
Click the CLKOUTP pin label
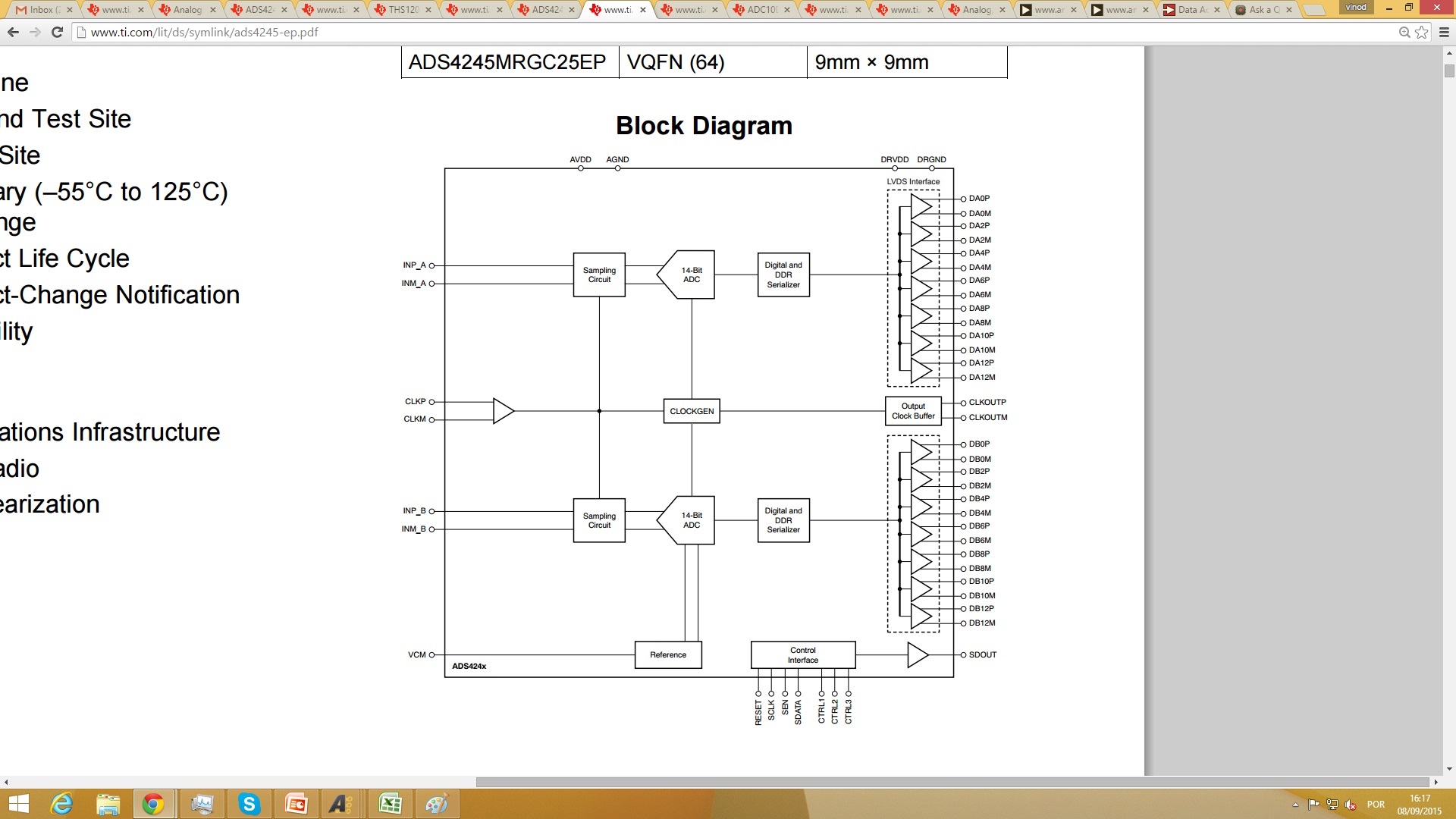coord(987,402)
